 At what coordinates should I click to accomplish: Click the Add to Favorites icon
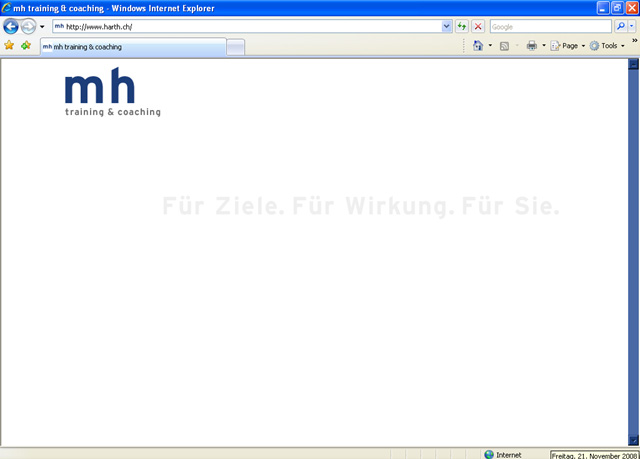click(26, 46)
